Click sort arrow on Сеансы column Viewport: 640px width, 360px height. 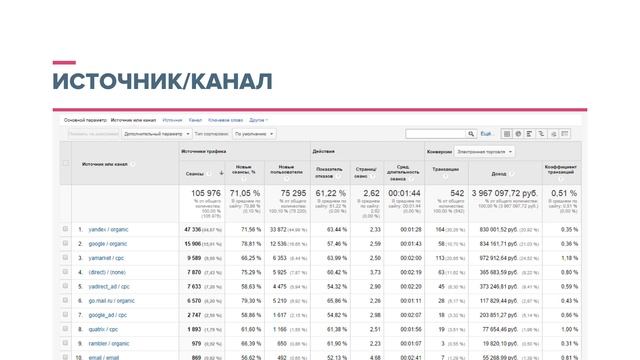[221, 173]
